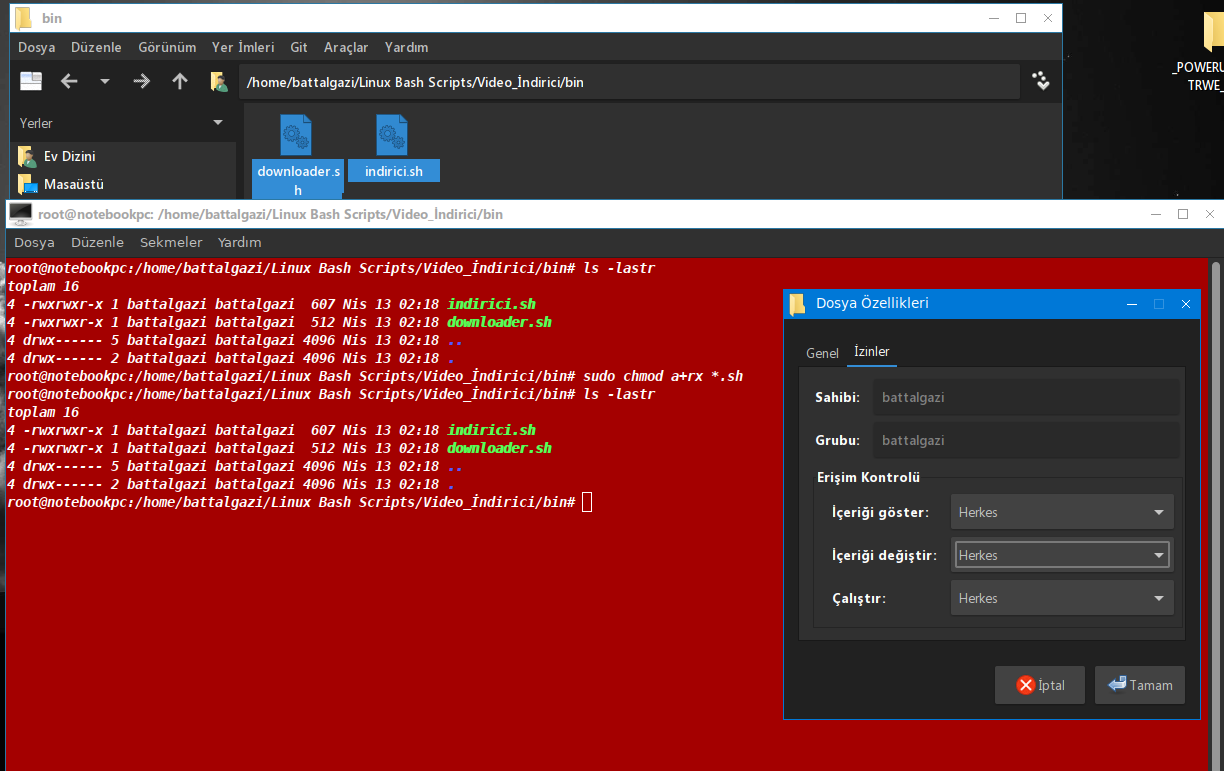
Task: Close the Dosya Özellikleri dialog
Action: [1186, 304]
